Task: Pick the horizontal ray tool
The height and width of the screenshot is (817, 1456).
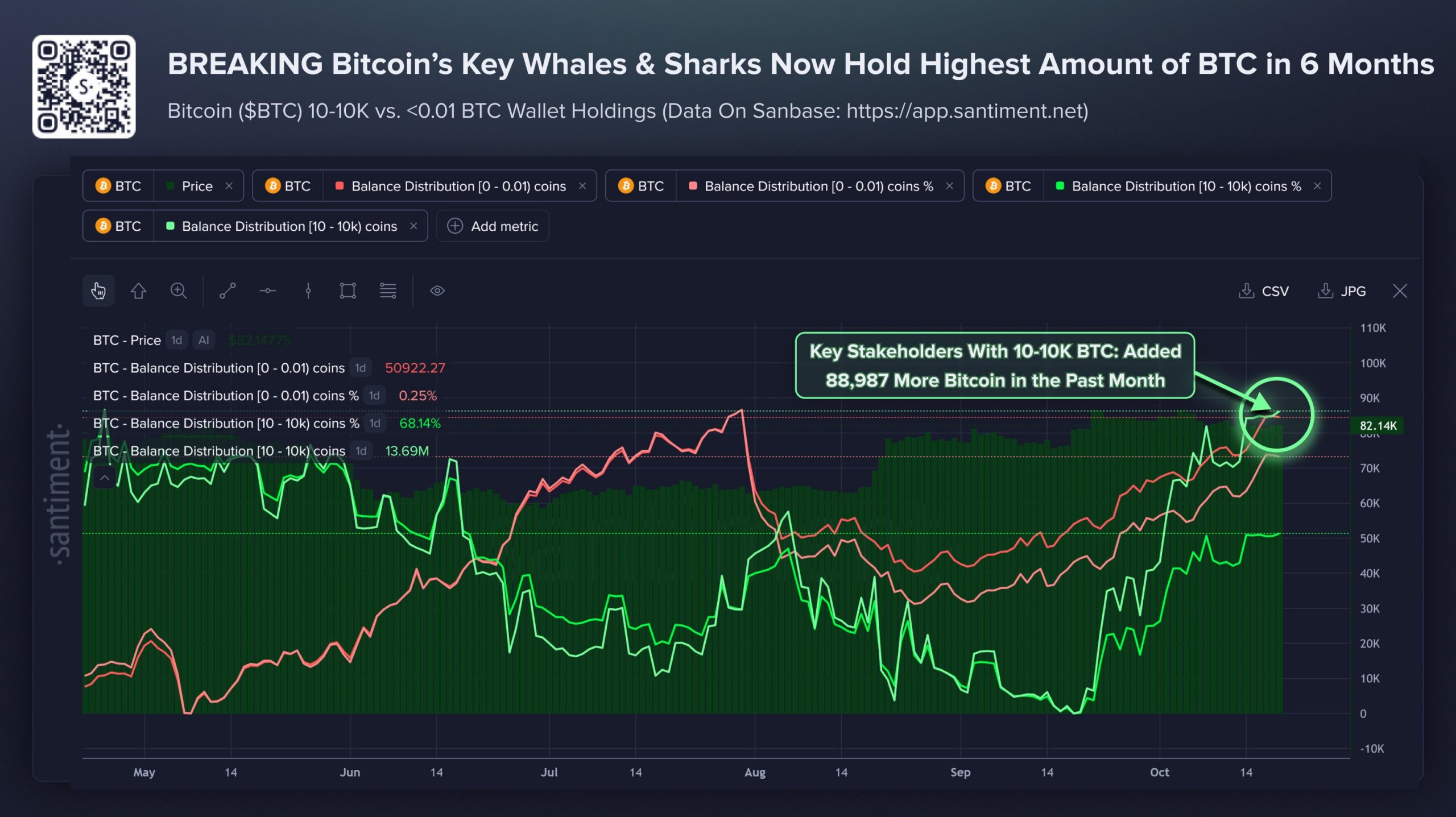Action: [267, 291]
